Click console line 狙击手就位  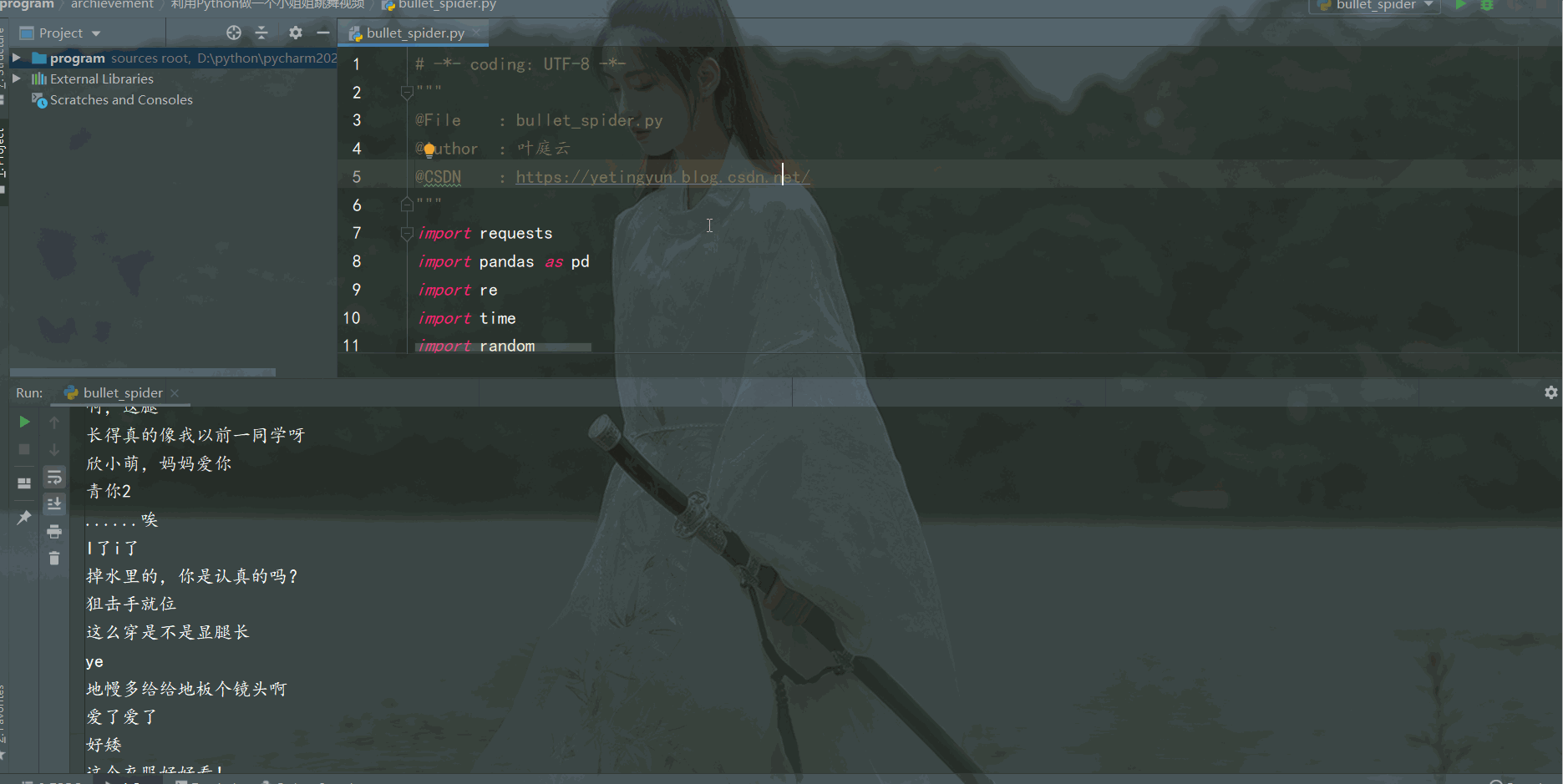[131, 604]
